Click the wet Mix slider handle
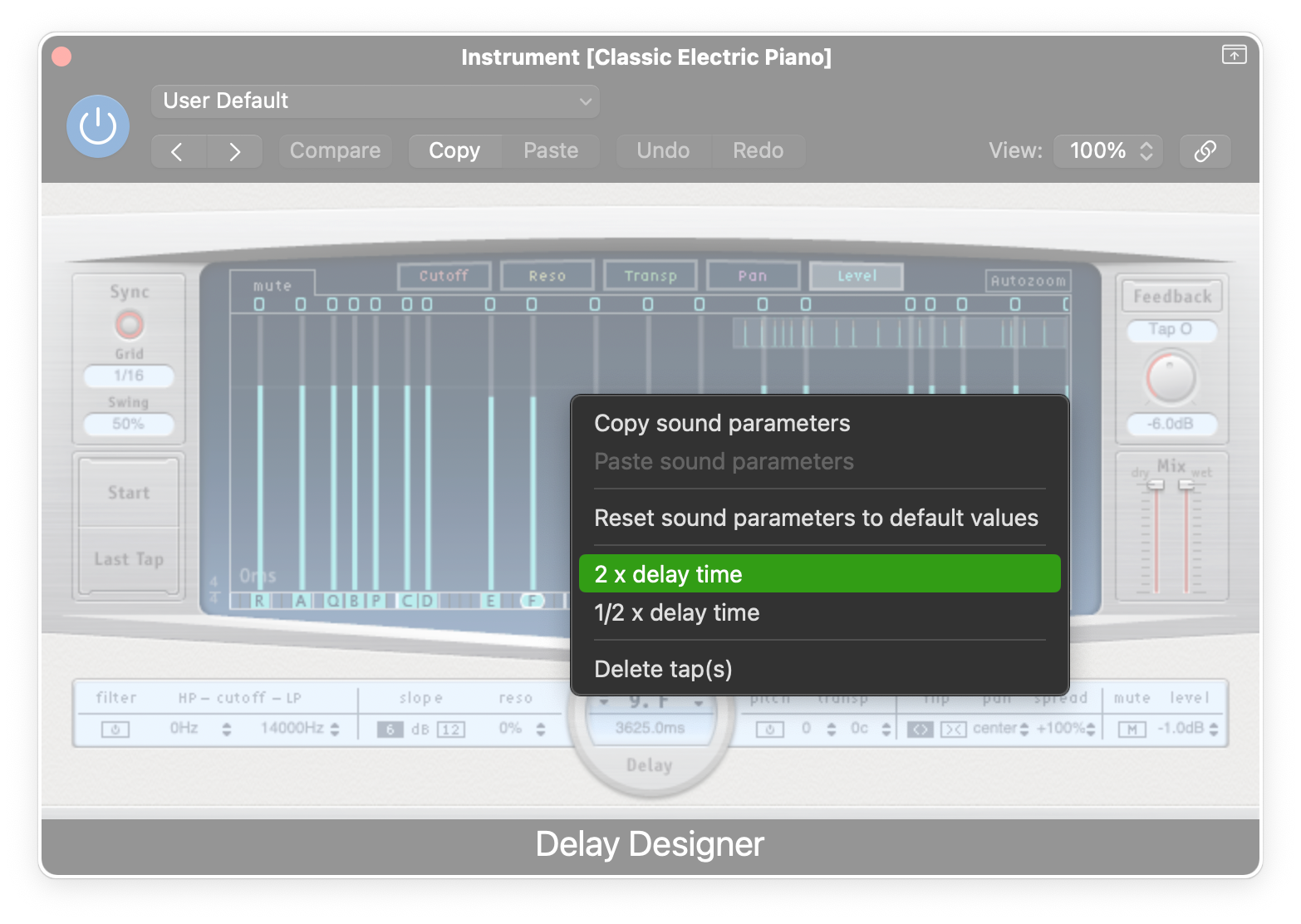 [x=1186, y=485]
